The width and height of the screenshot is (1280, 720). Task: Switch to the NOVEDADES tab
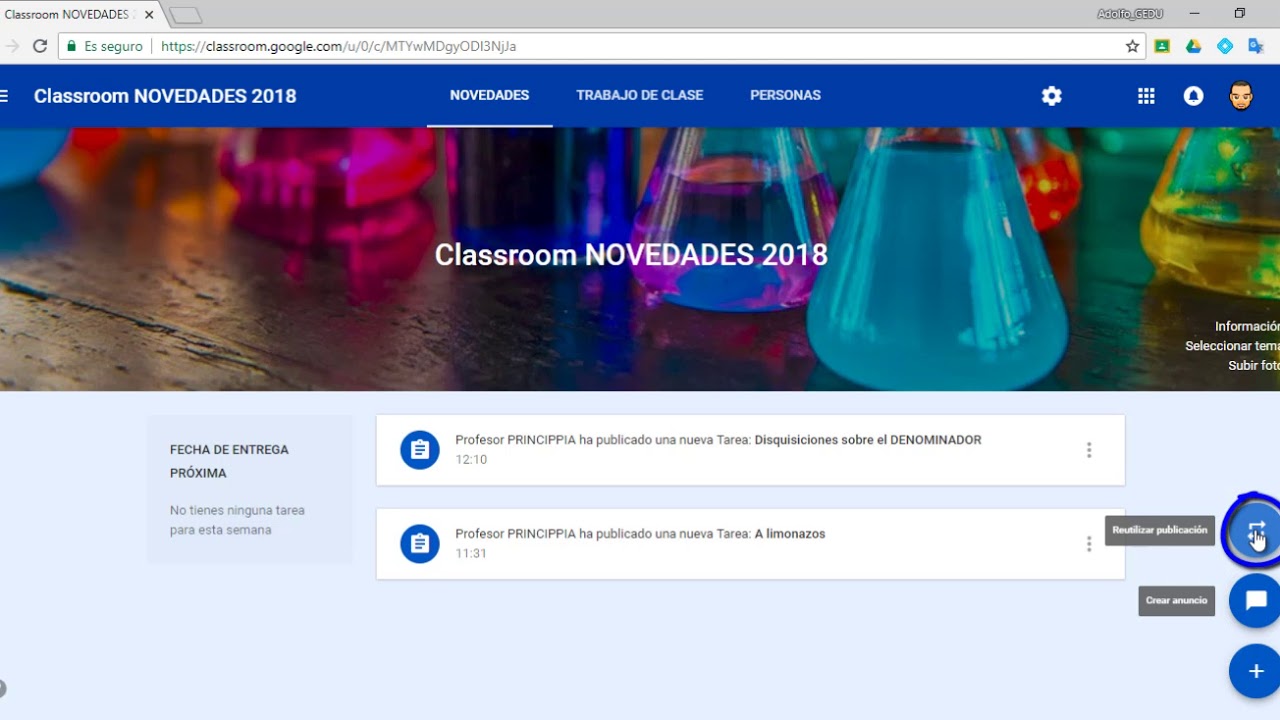(x=489, y=96)
